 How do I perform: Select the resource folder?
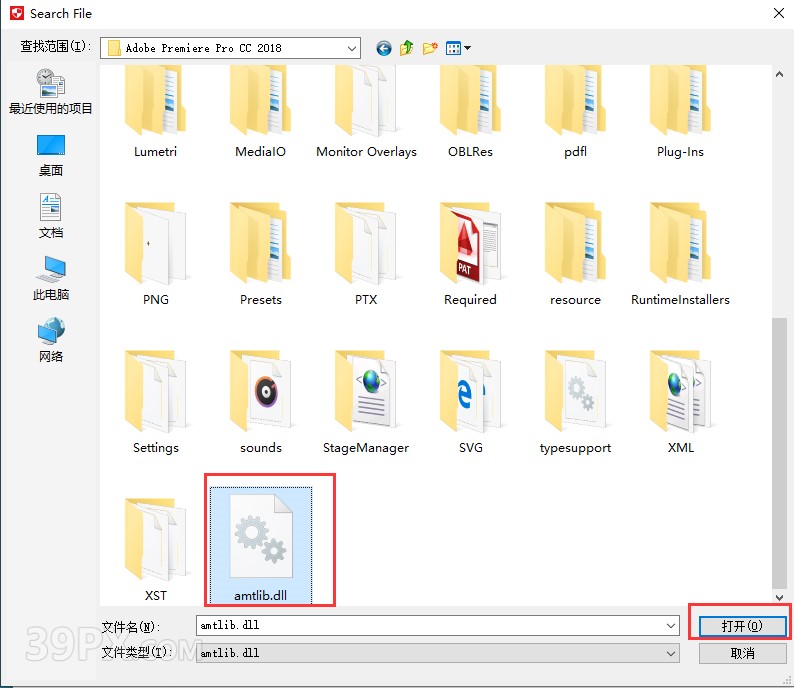(x=575, y=254)
